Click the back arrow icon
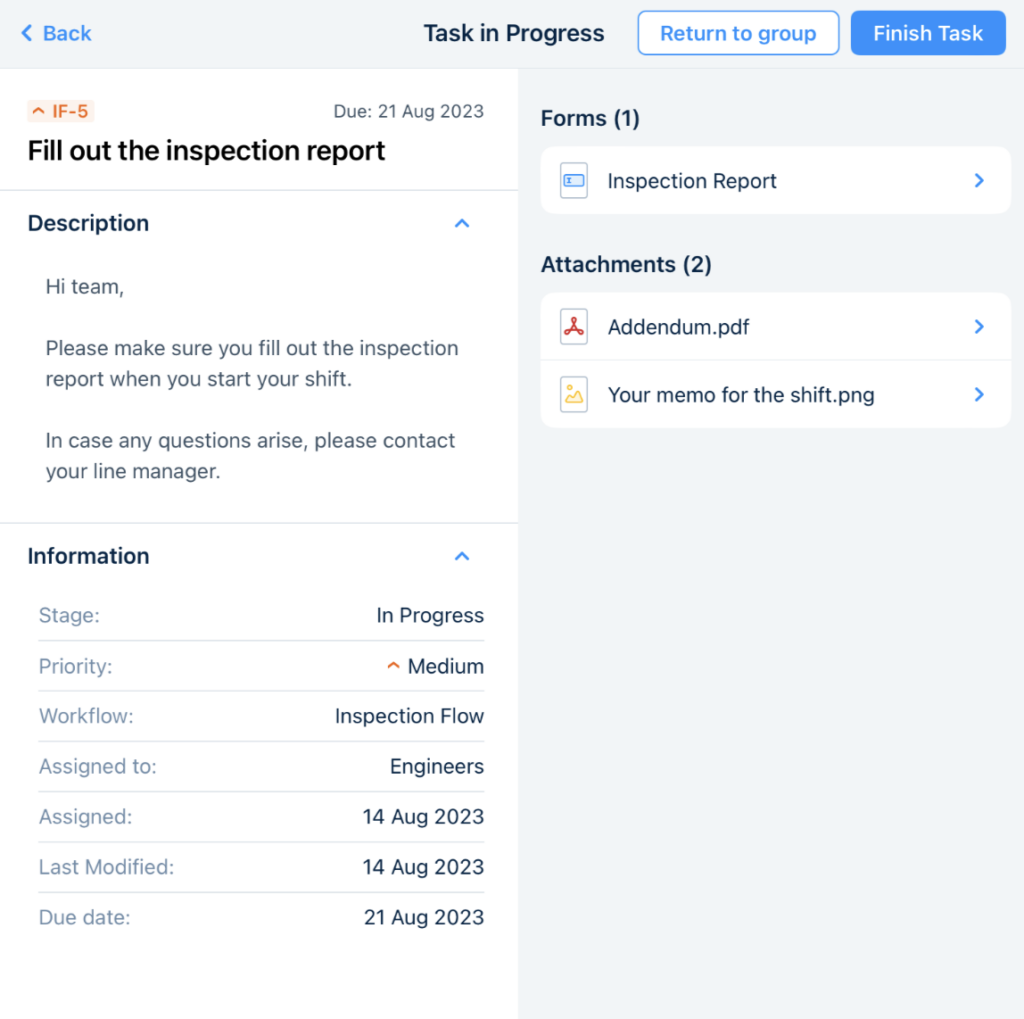The height and width of the screenshot is (1019, 1024). coord(27,33)
